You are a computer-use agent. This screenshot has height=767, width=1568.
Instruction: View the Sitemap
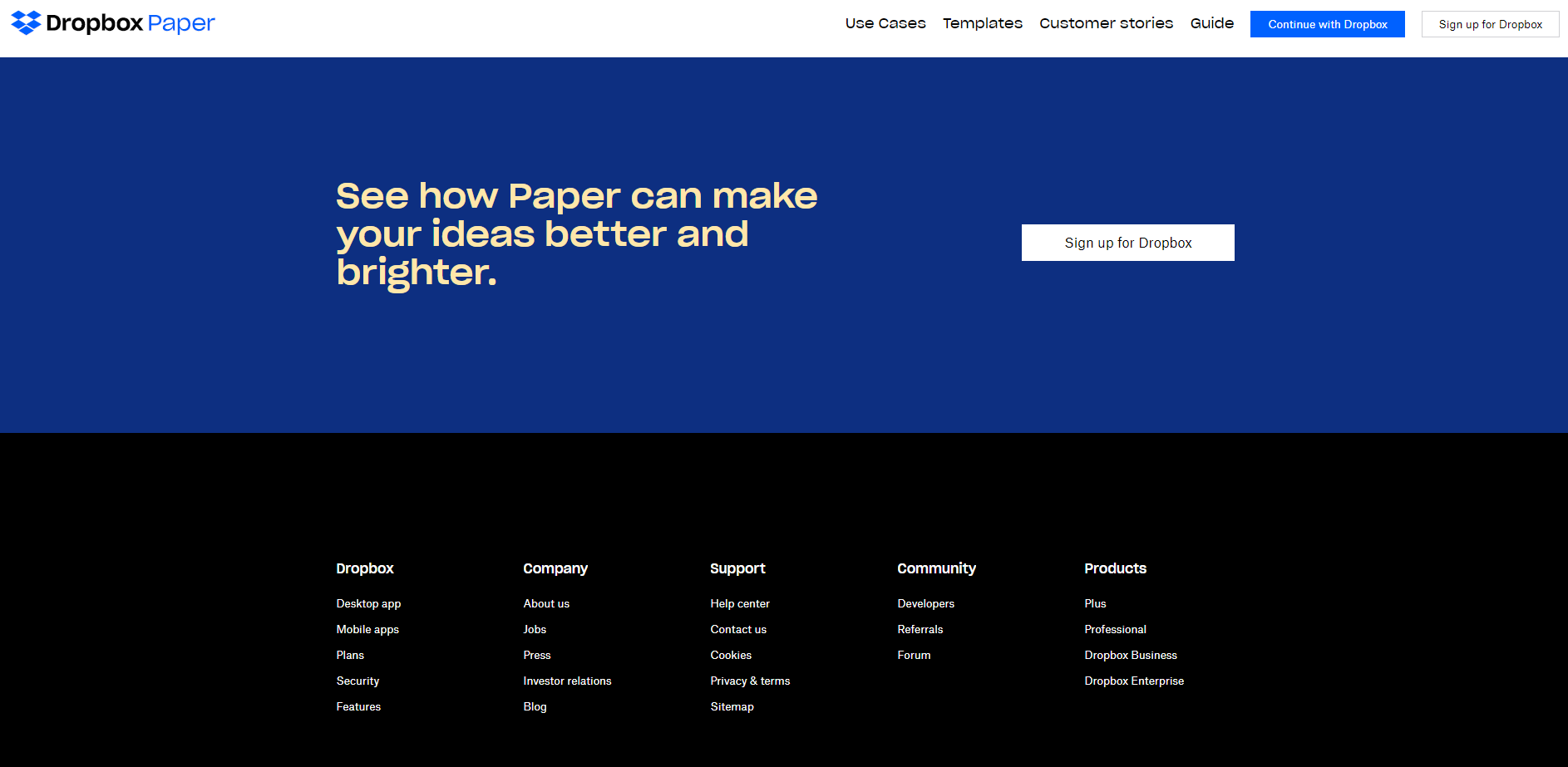coord(732,706)
